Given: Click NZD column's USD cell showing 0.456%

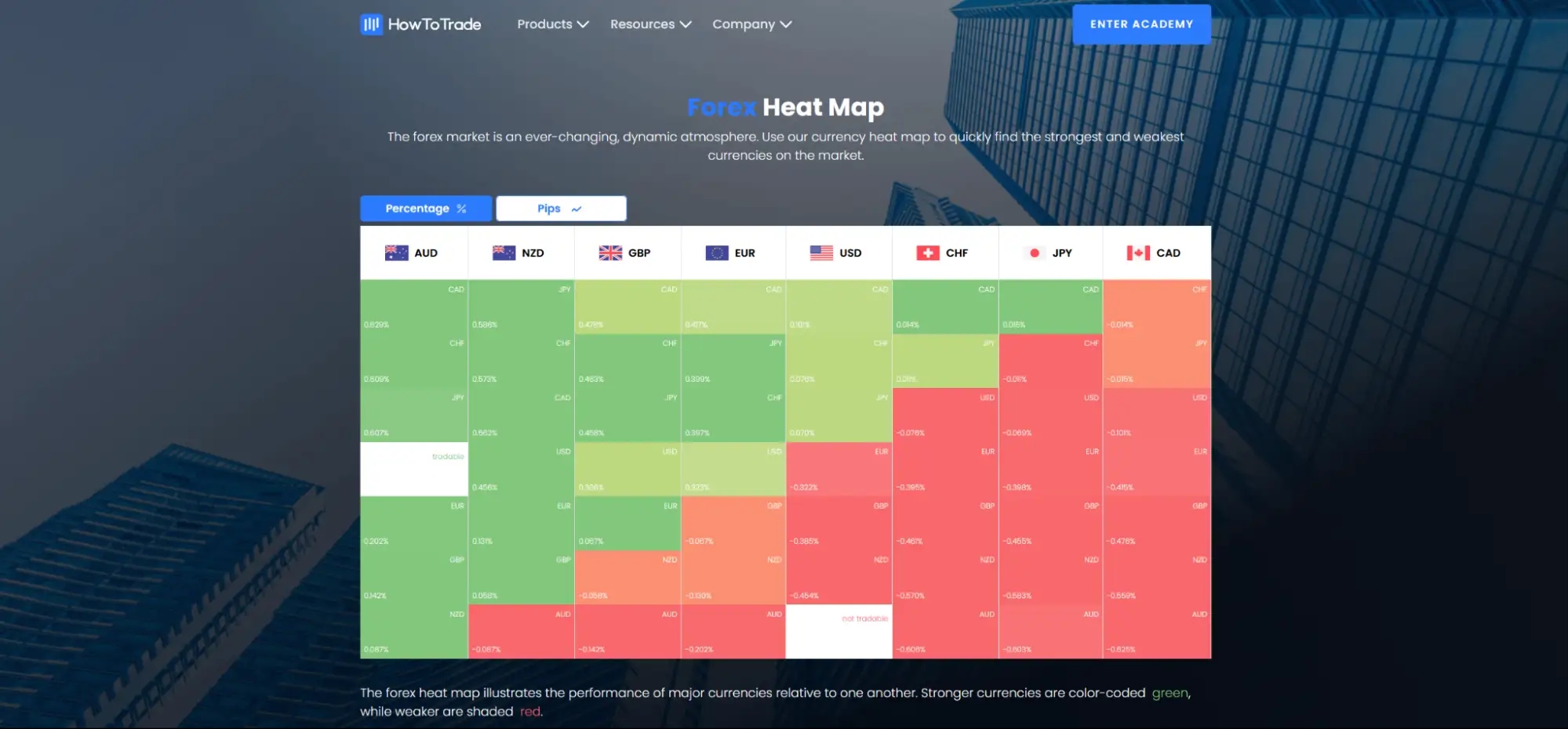Looking at the screenshot, I should [x=522, y=469].
